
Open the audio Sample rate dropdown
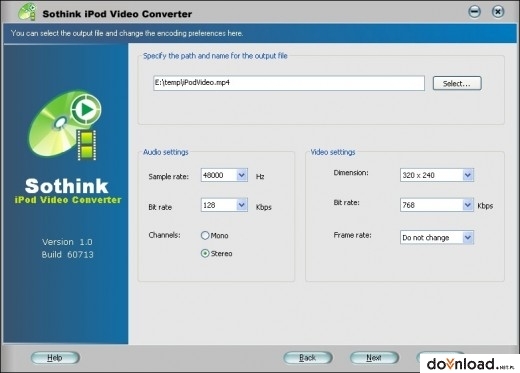242,175
